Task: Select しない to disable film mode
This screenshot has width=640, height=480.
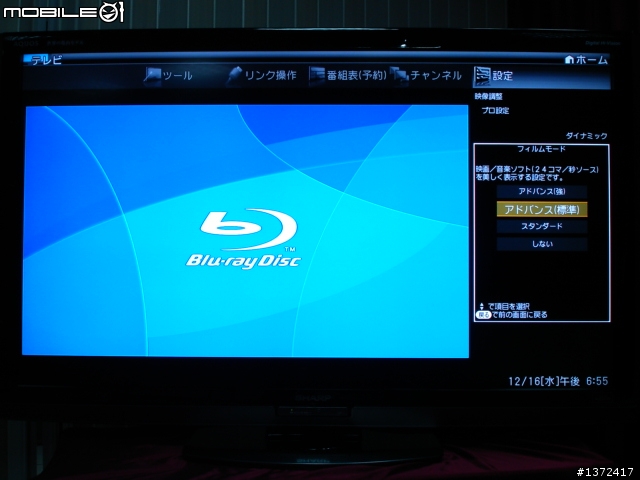Action: coord(542,244)
